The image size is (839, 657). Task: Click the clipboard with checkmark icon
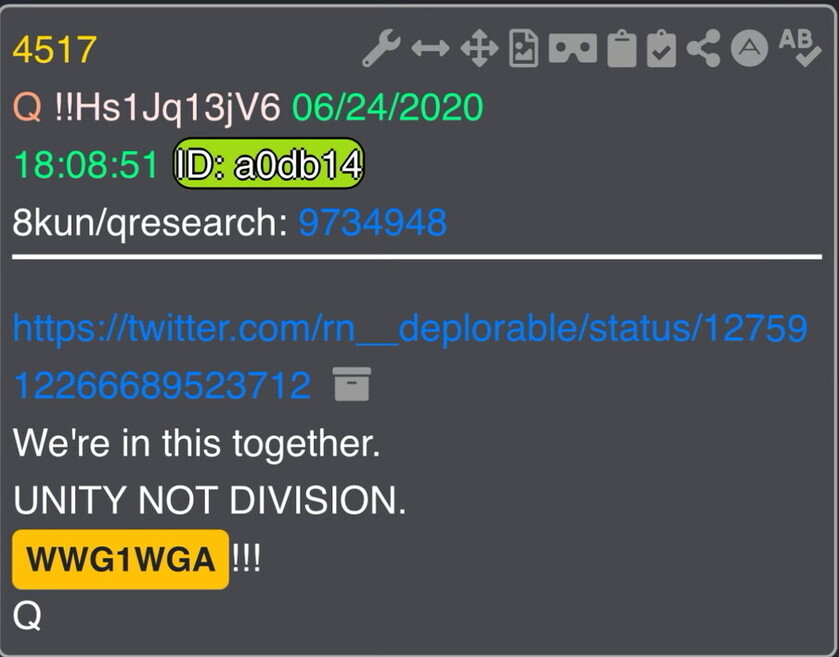click(661, 49)
